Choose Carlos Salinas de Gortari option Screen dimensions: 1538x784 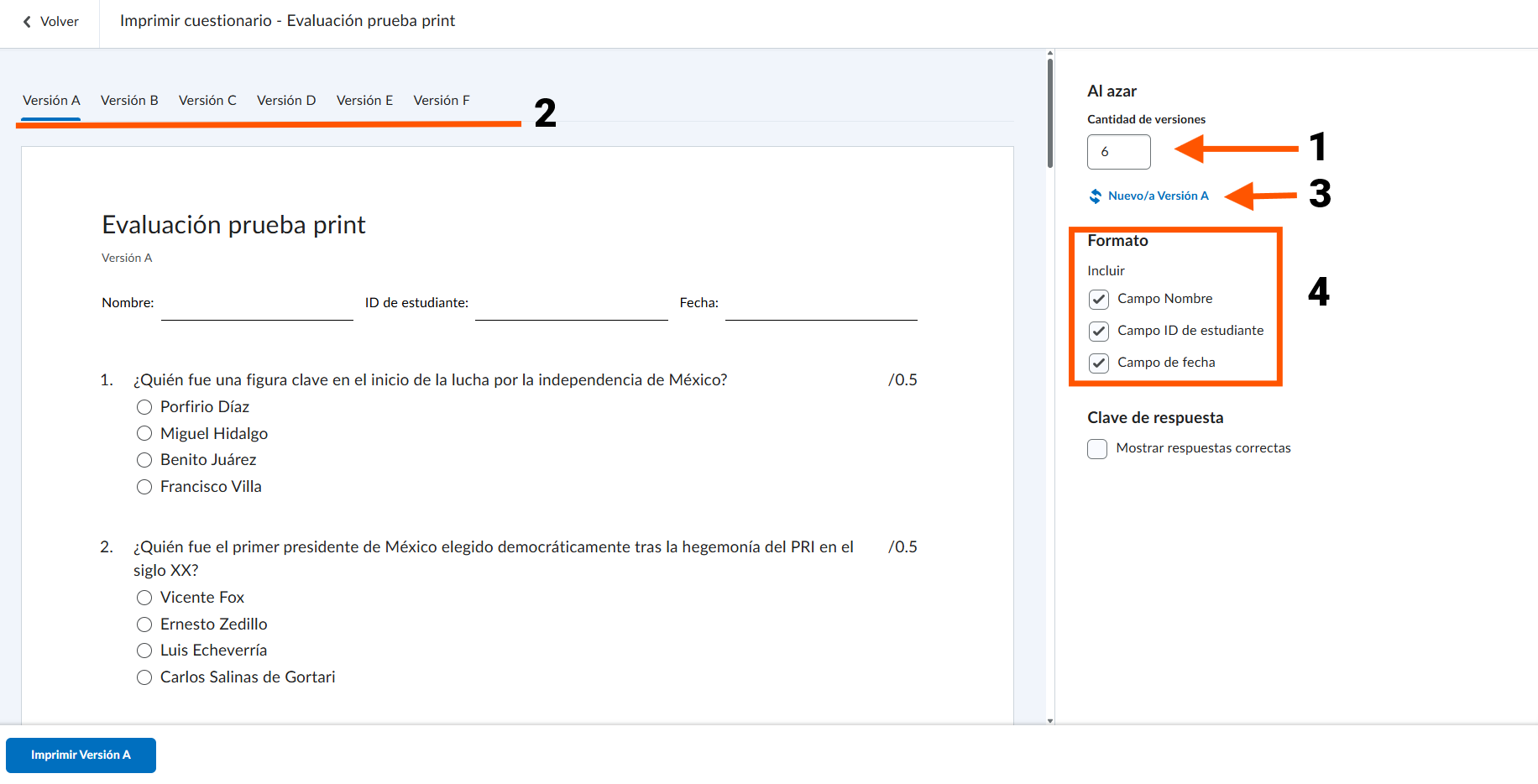pyautogui.click(x=144, y=677)
